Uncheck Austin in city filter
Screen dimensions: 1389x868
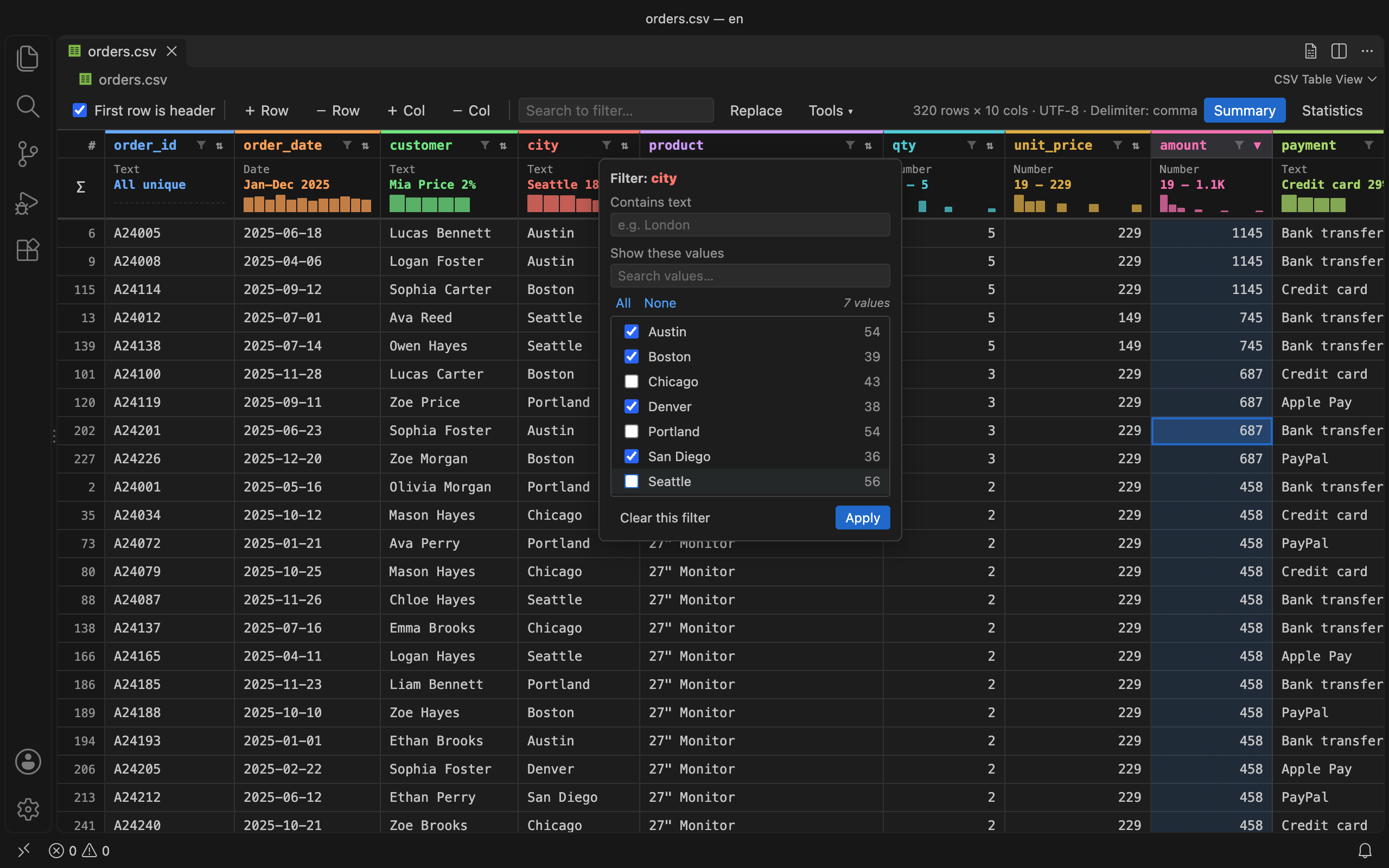[x=632, y=332]
